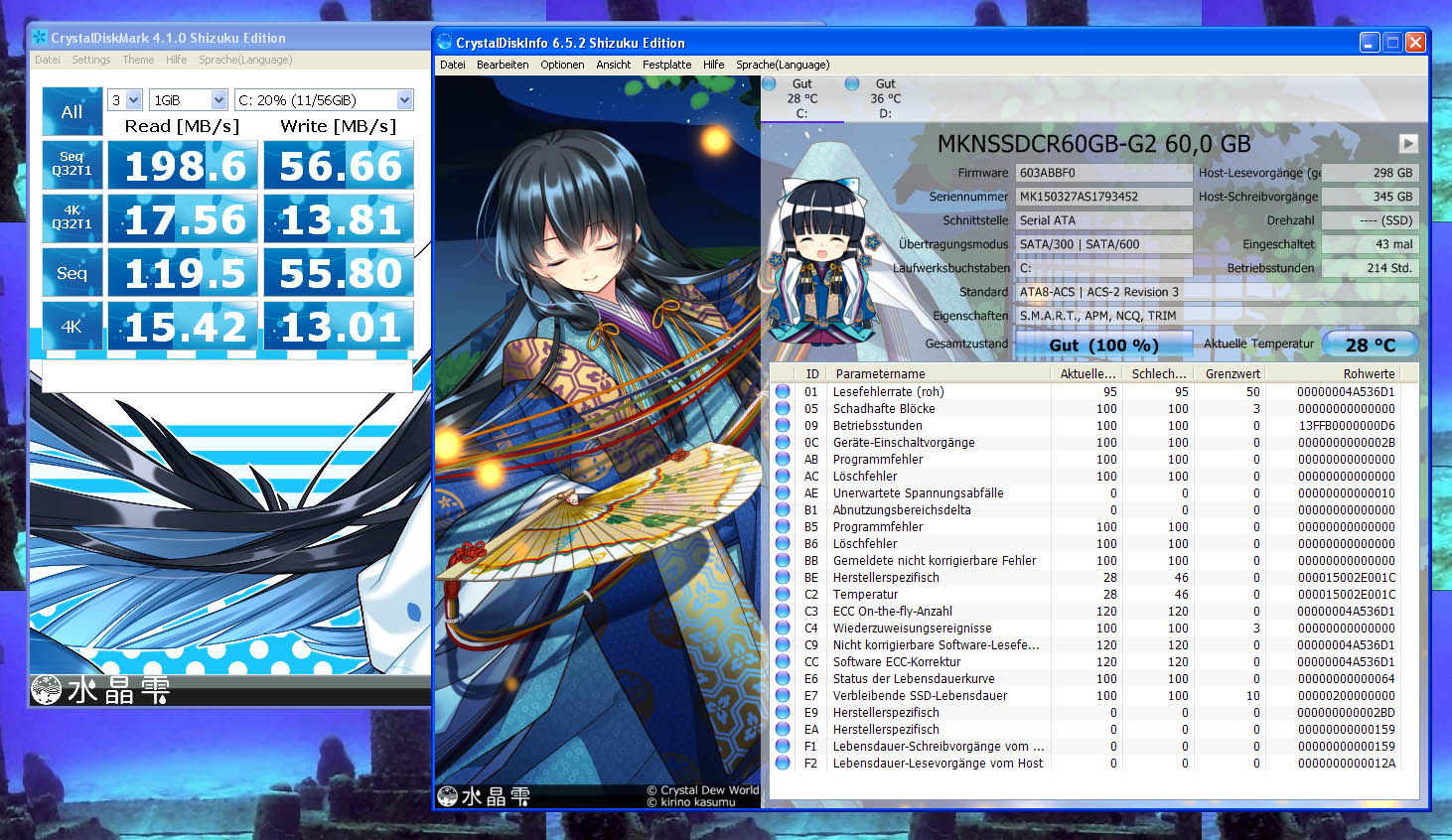1452x840 pixels.
Task: Click status icon for Verbleibende SSD-Lebensdauer row
Action: pos(783,695)
